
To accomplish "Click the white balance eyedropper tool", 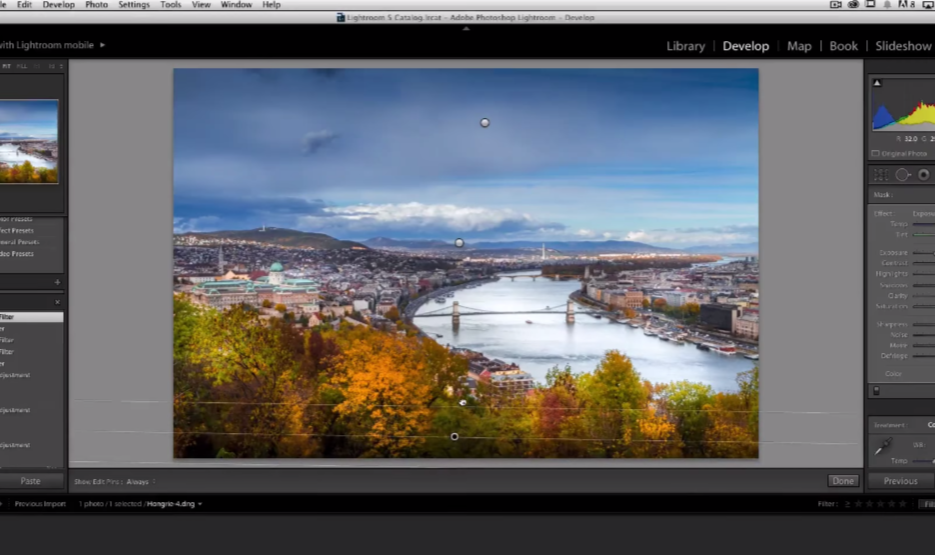I will (883, 450).
